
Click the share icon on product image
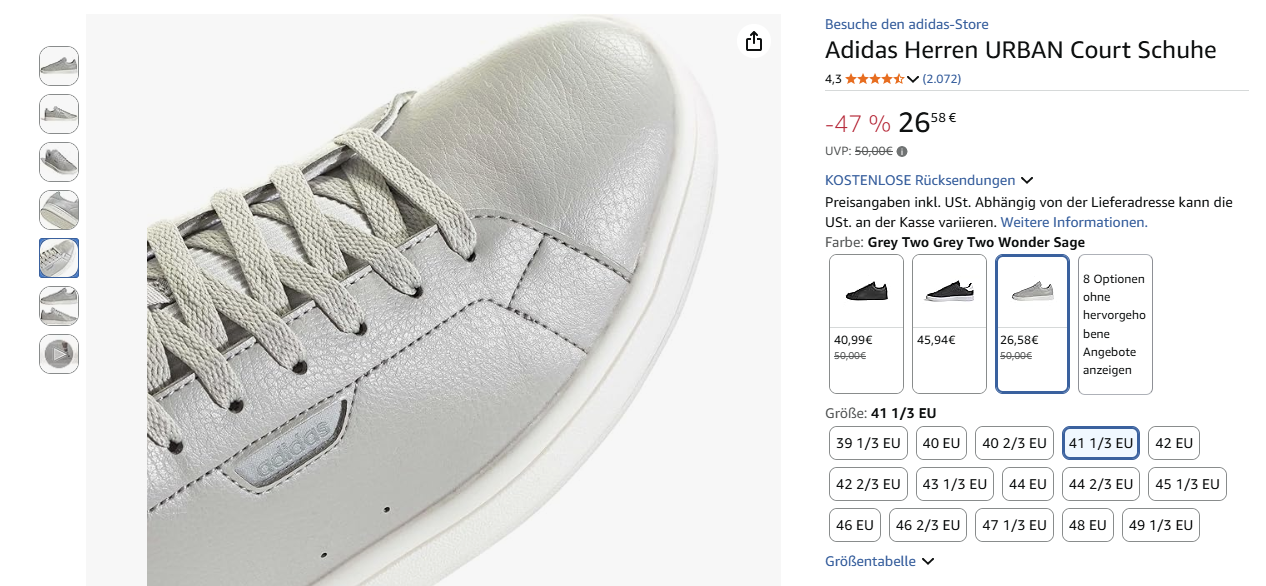tap(754, 41)
